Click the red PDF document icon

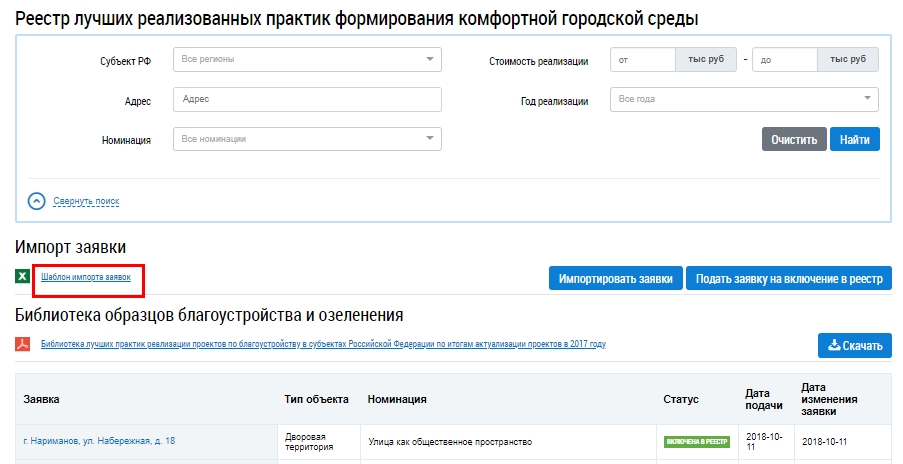click(x=22, y=344)
